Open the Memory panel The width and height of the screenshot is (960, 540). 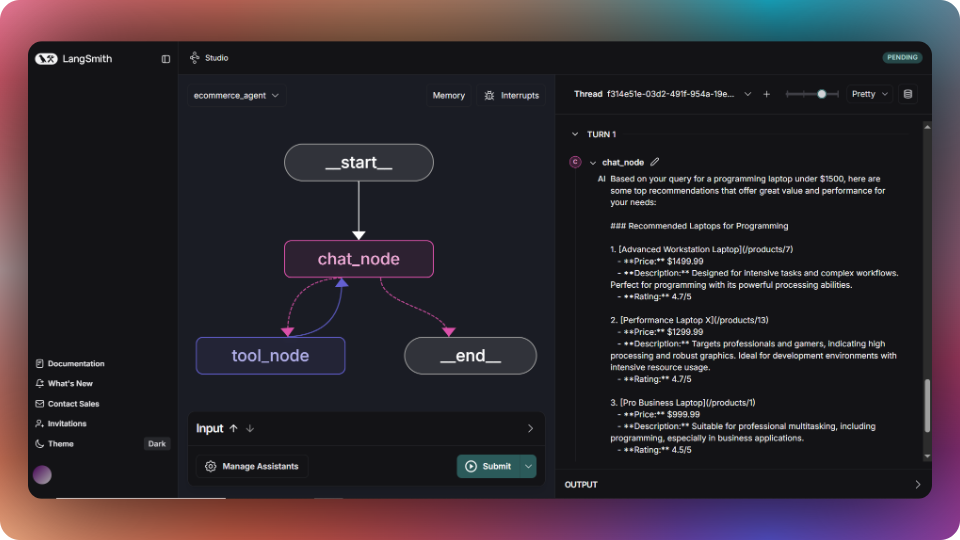(x=449, y=96)
